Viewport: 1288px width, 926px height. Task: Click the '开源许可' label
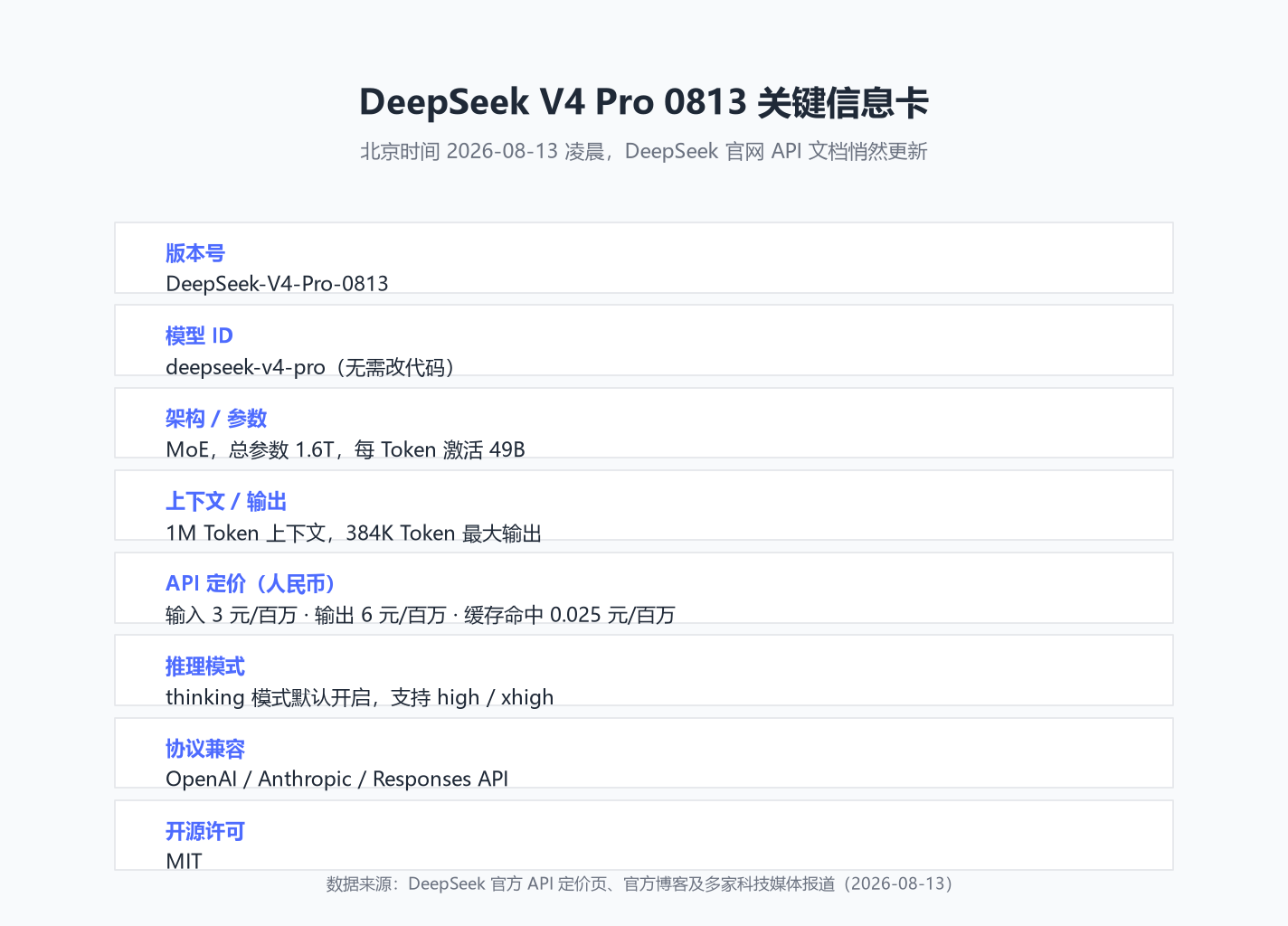click(205, 831)
